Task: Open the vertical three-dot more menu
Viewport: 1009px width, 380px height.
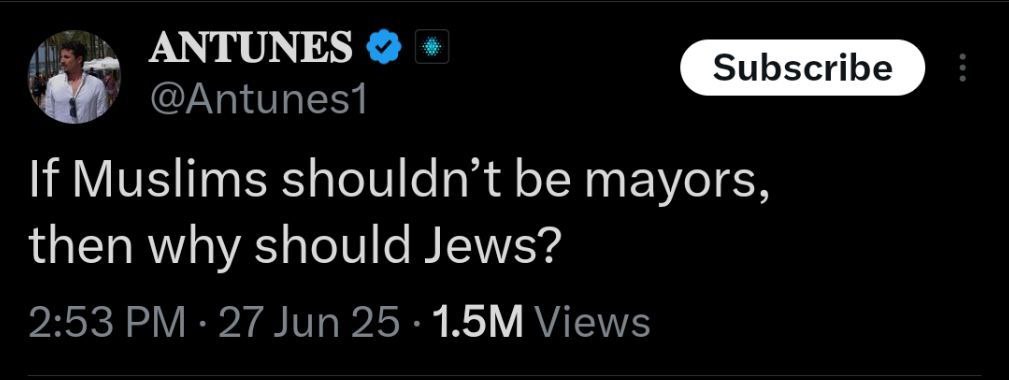Action: tap(963, 68)
